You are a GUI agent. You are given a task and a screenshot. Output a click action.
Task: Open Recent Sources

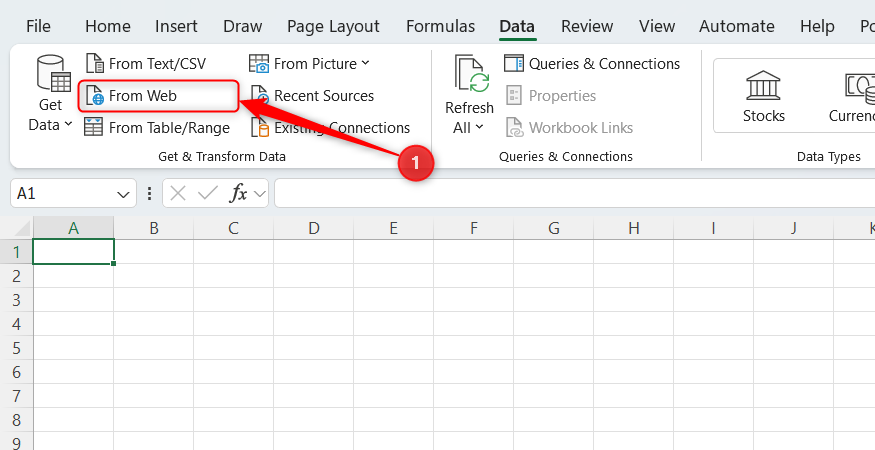(x=312, y=96)
